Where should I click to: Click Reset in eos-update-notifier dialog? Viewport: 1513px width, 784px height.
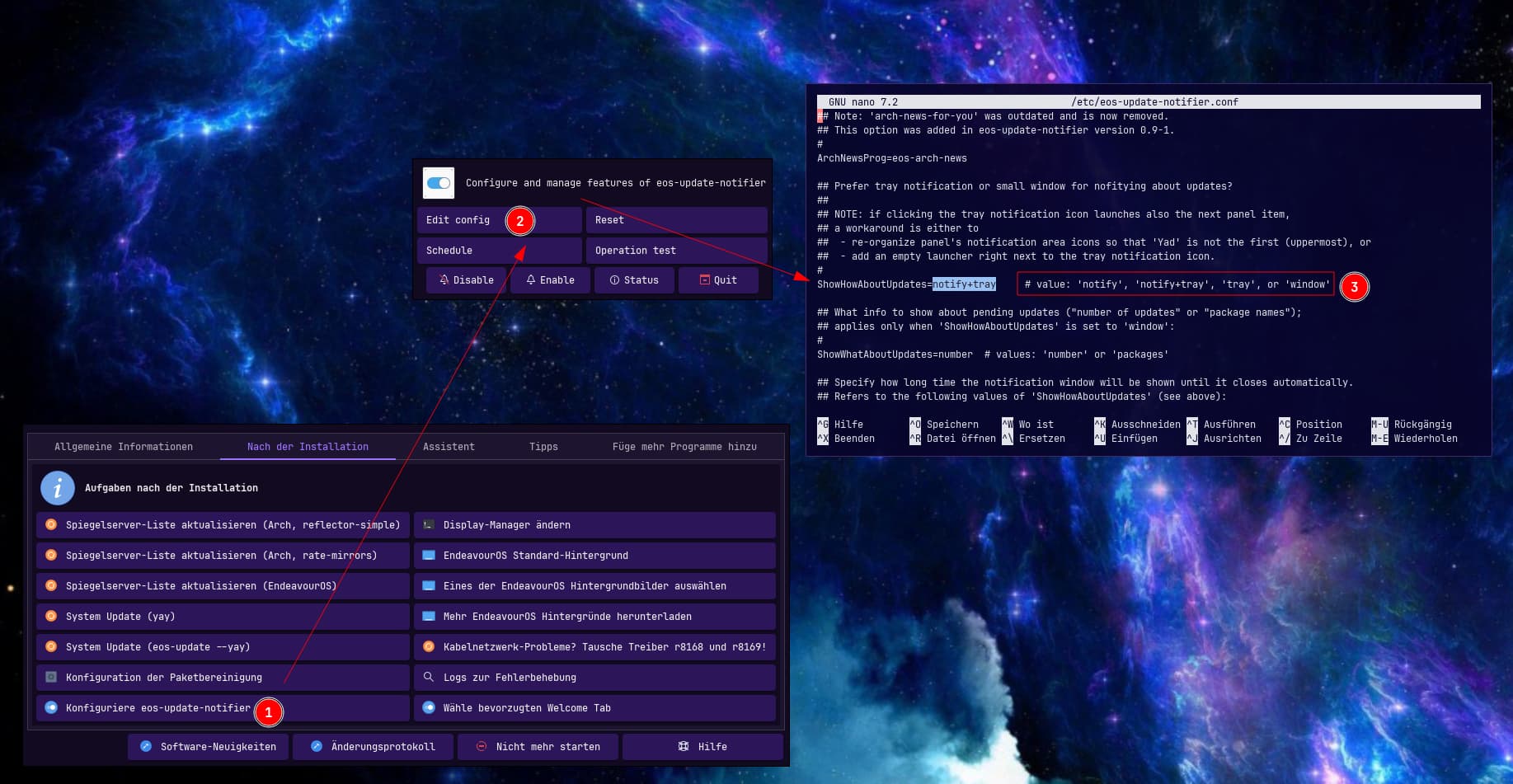677,220
